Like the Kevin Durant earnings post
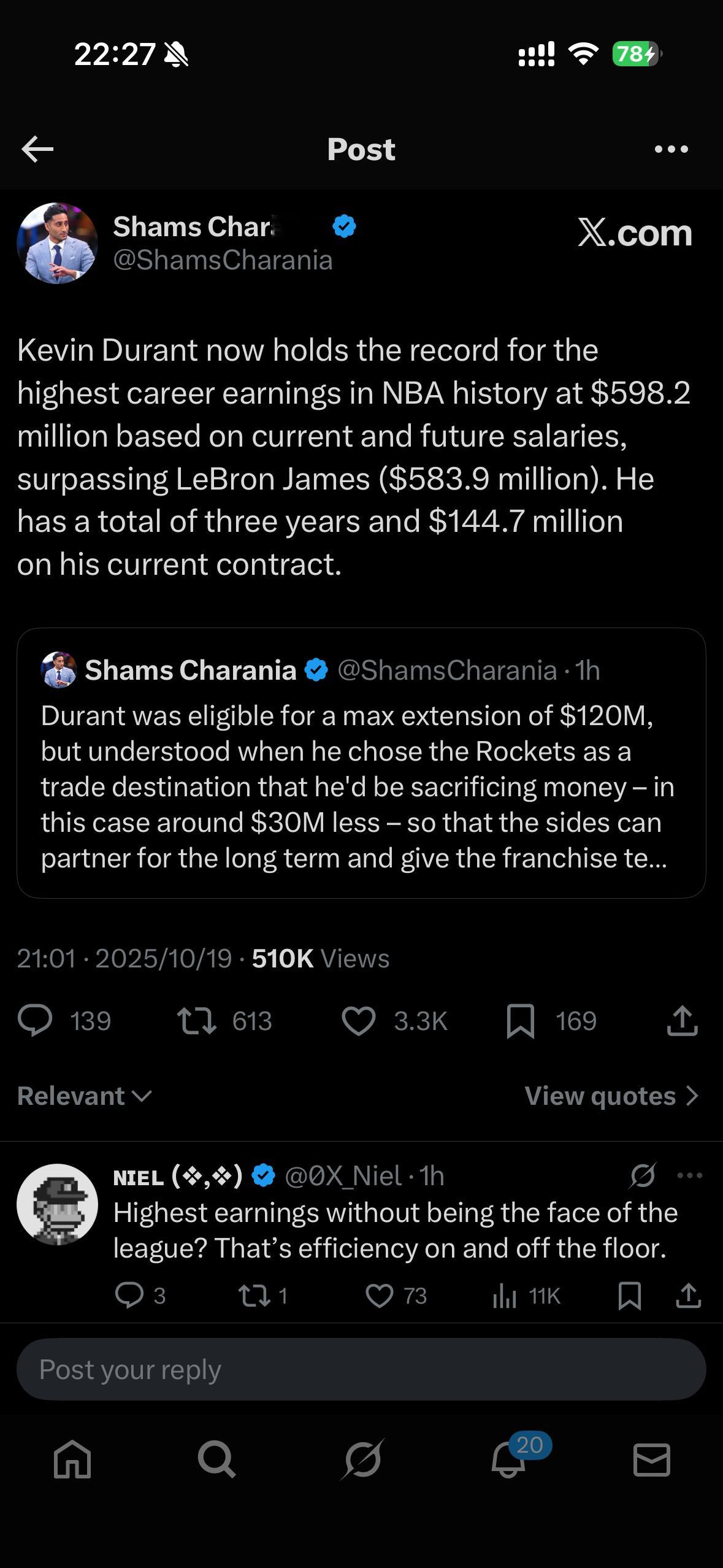The width and height of the screenshot is (723, 1568). click(x=358, y=1021)
